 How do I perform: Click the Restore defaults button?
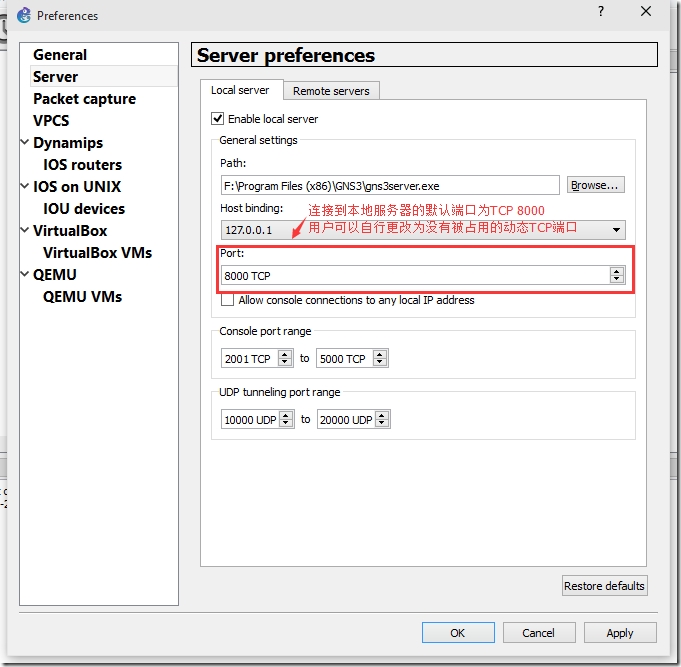[604, 586]
